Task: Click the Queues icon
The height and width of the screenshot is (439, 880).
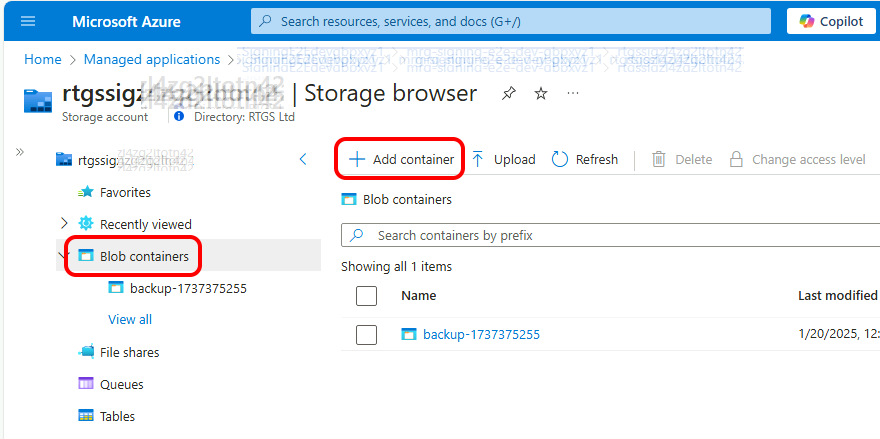Action: click(x=86, y=384)
